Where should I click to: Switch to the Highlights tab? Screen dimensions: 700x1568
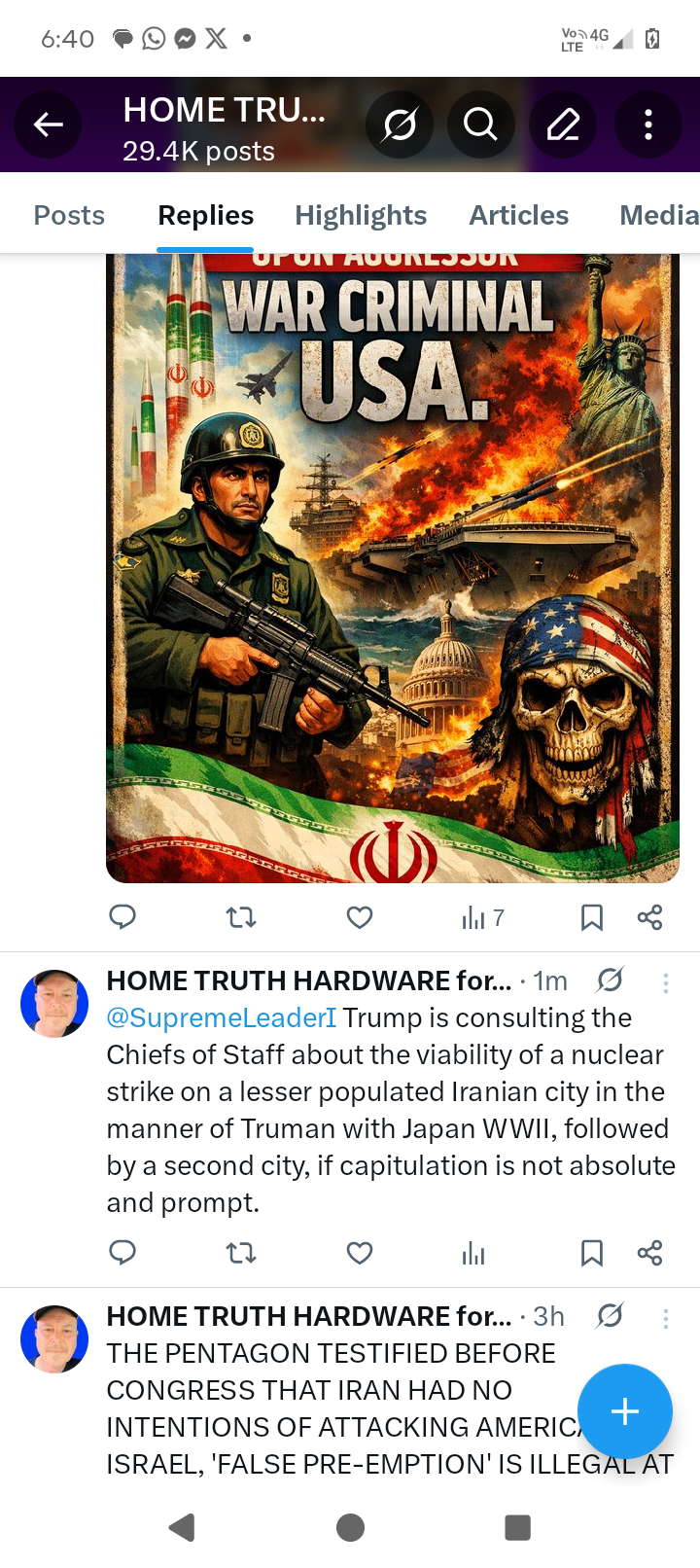(361, 215)
